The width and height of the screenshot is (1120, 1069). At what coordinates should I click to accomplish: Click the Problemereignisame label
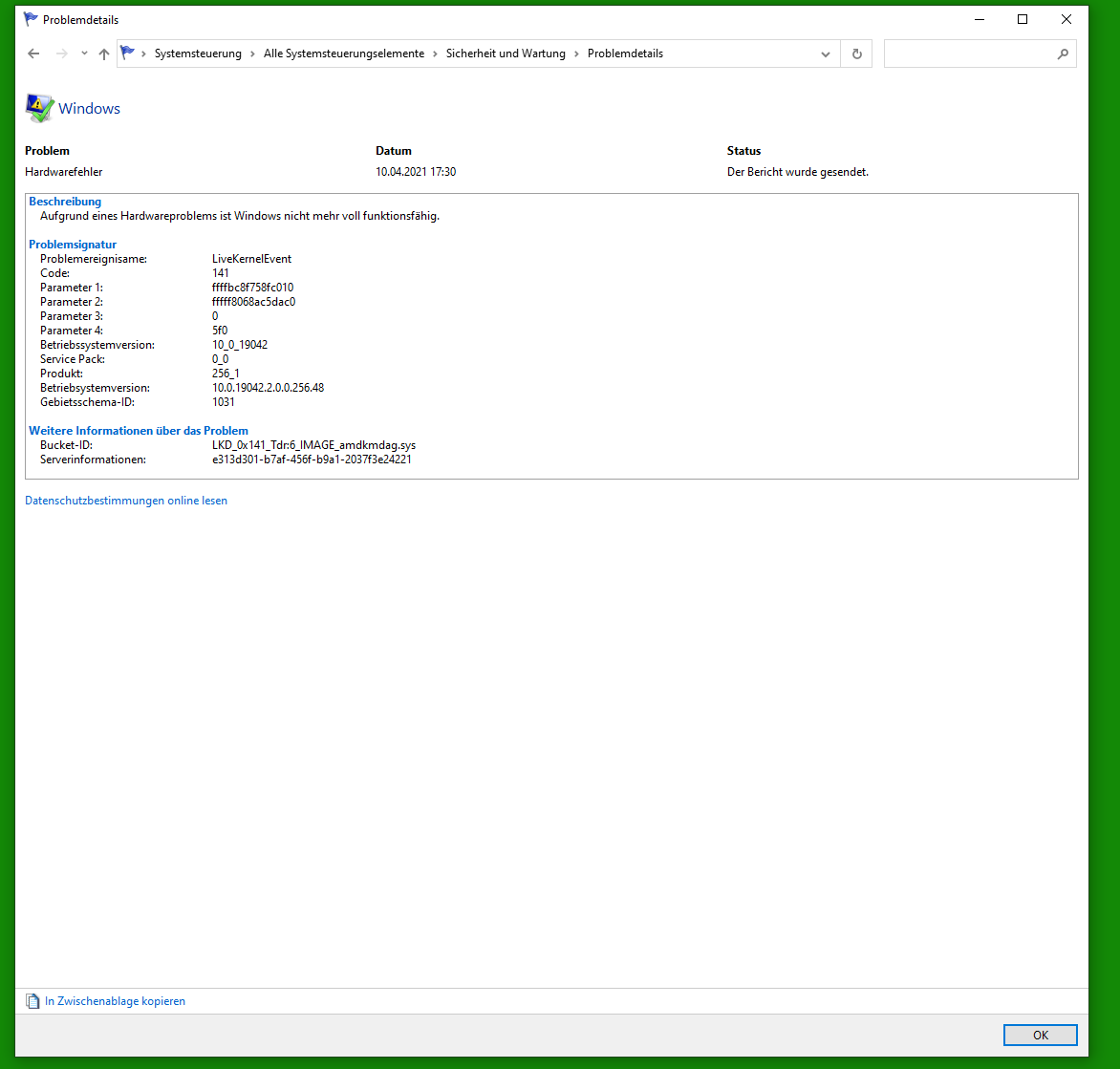(94, 259)
